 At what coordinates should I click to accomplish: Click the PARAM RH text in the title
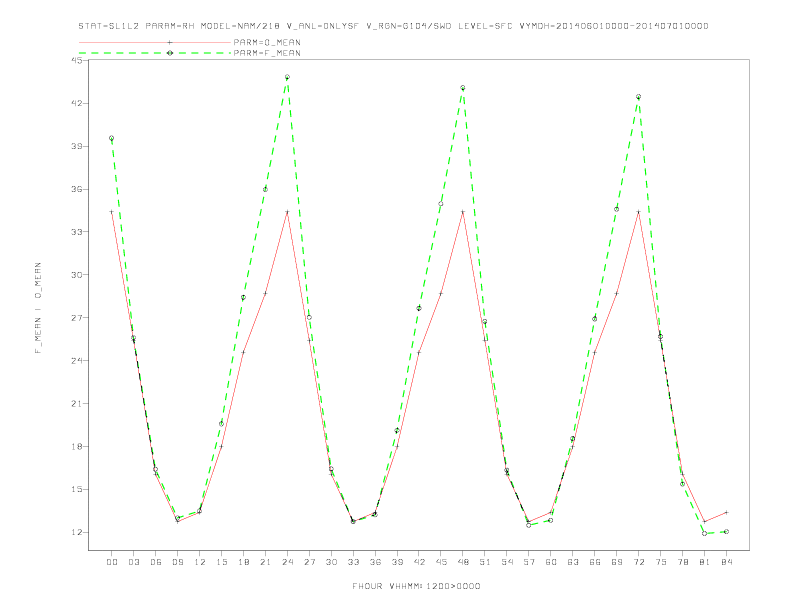click(170, 26)
